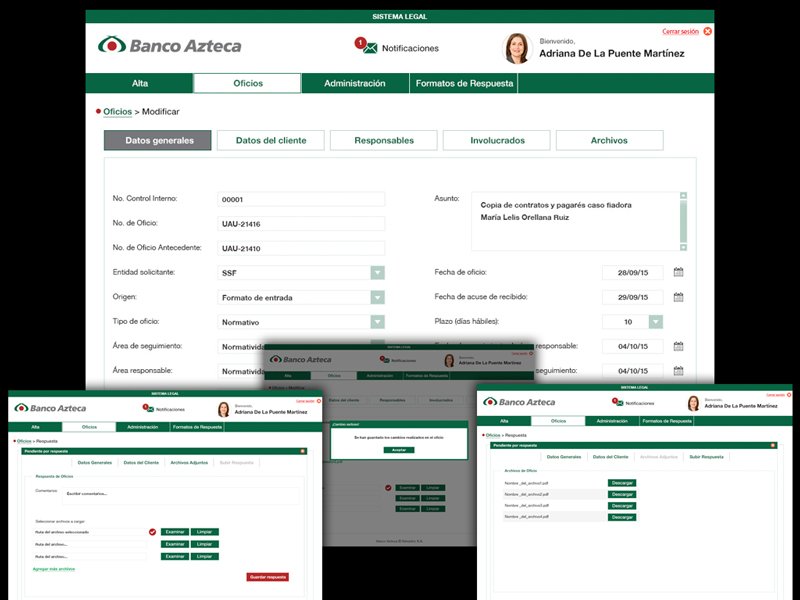
Task: Click the Agregar más archivos link
Action: (54, 569)
